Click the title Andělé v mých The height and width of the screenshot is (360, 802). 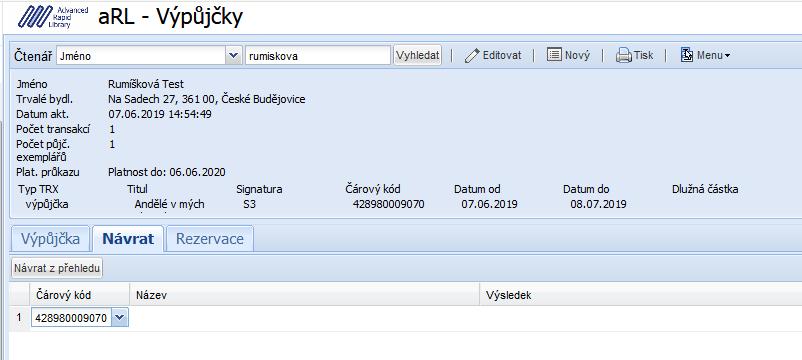coord(169,205)
